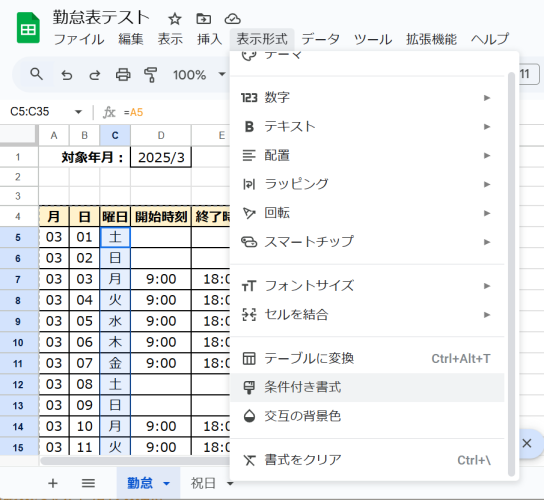Click the print icon
The image size is (544, 500).
click(x=123, y=75)
